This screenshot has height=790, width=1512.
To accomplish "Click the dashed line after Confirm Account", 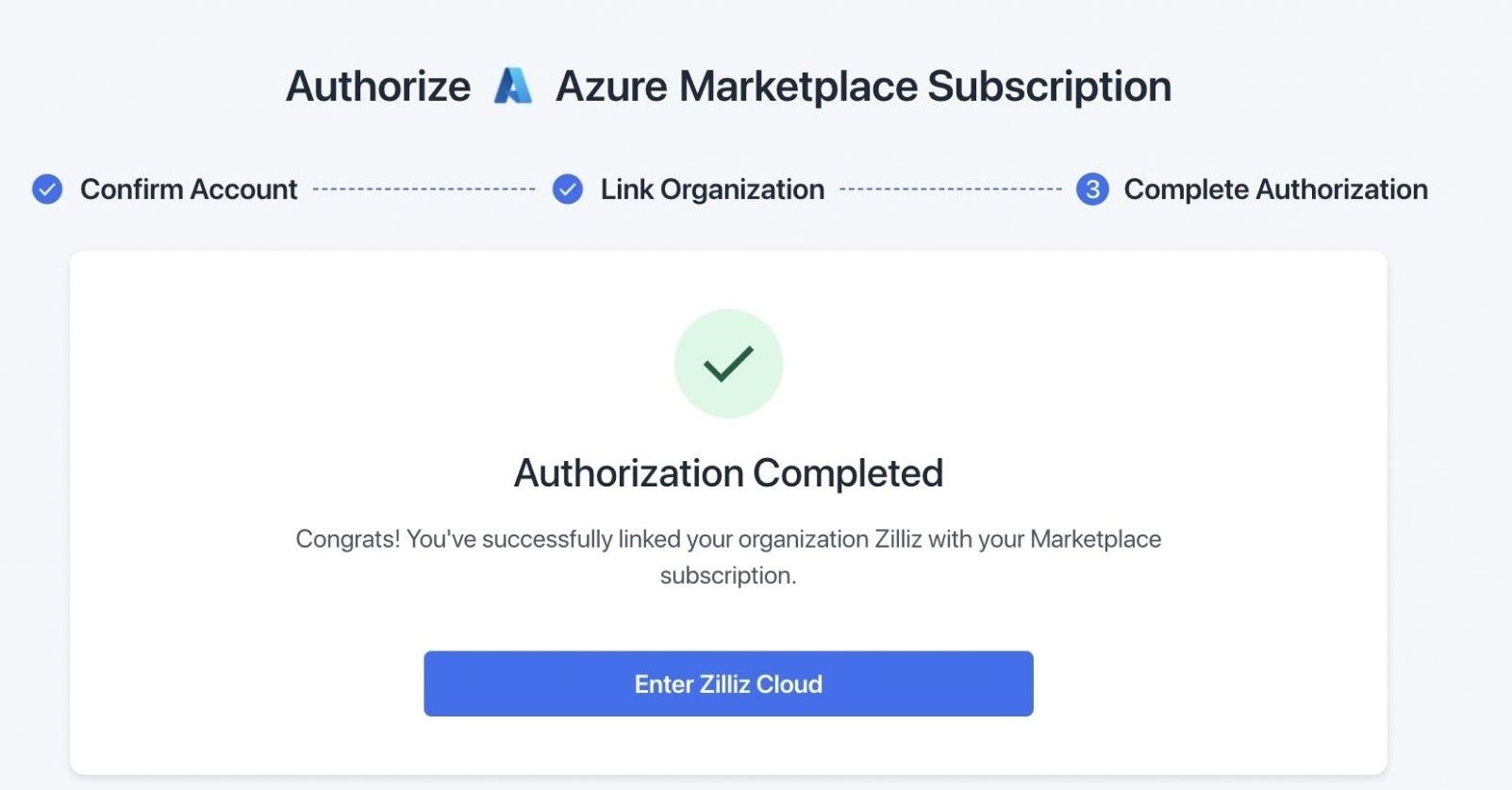I will 424,189.
